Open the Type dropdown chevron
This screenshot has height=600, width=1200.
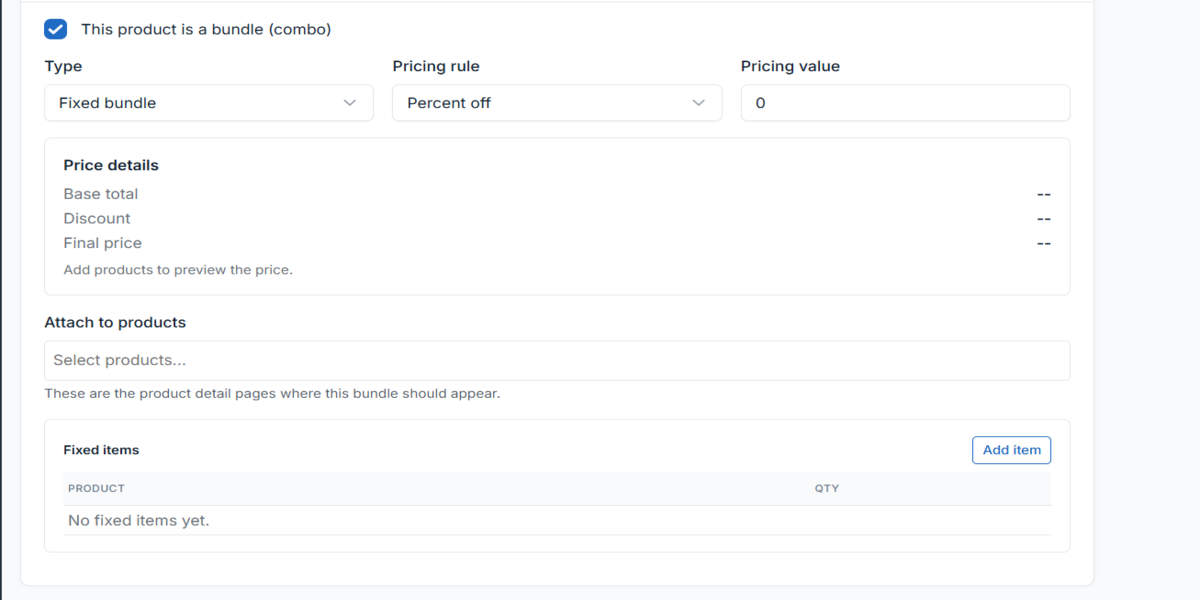coord(350,102)
